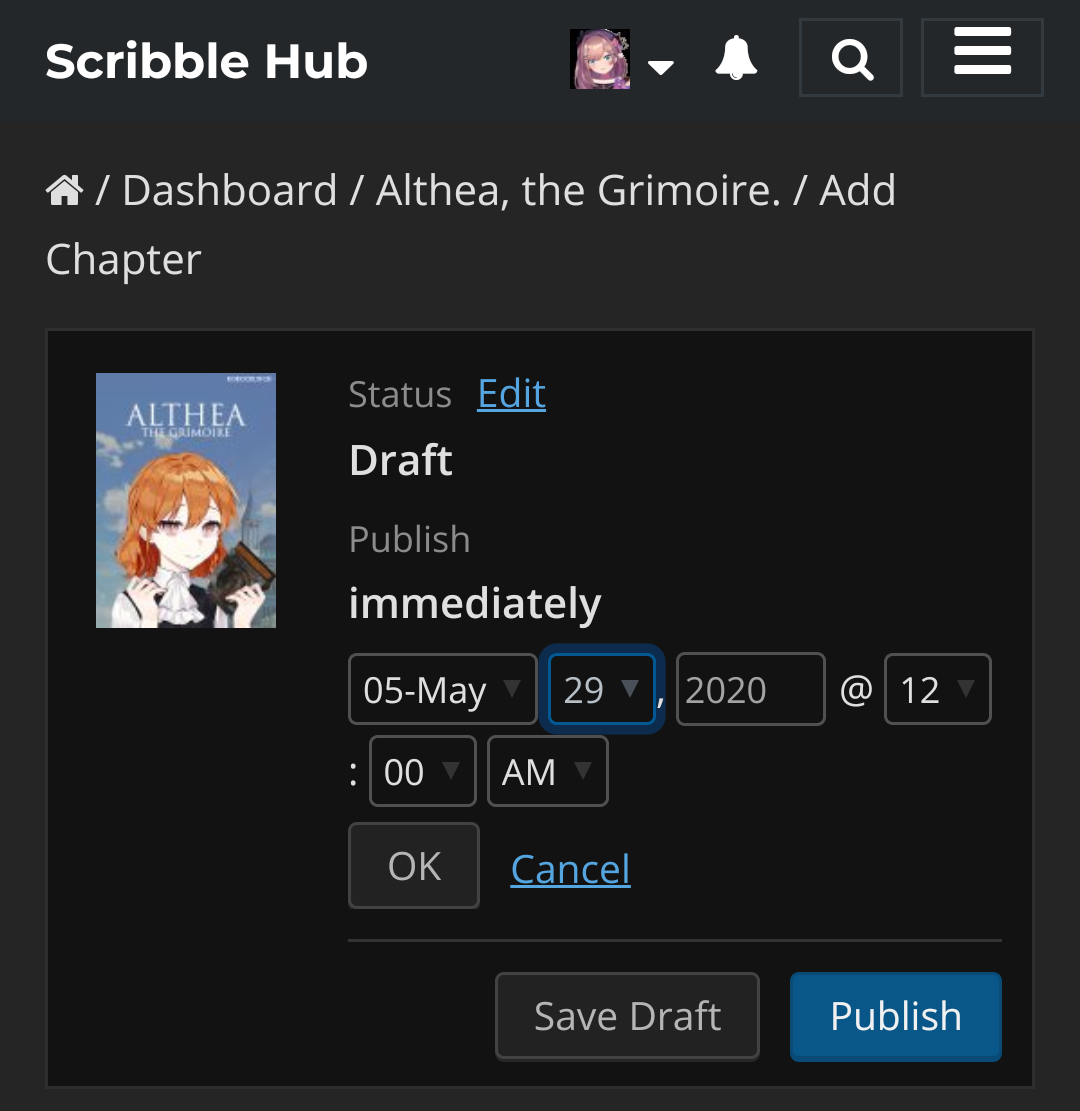Go to Dashboard via the breadcrumb
The height and width of the screenshot is (1111, 1080).
point(228,188)
